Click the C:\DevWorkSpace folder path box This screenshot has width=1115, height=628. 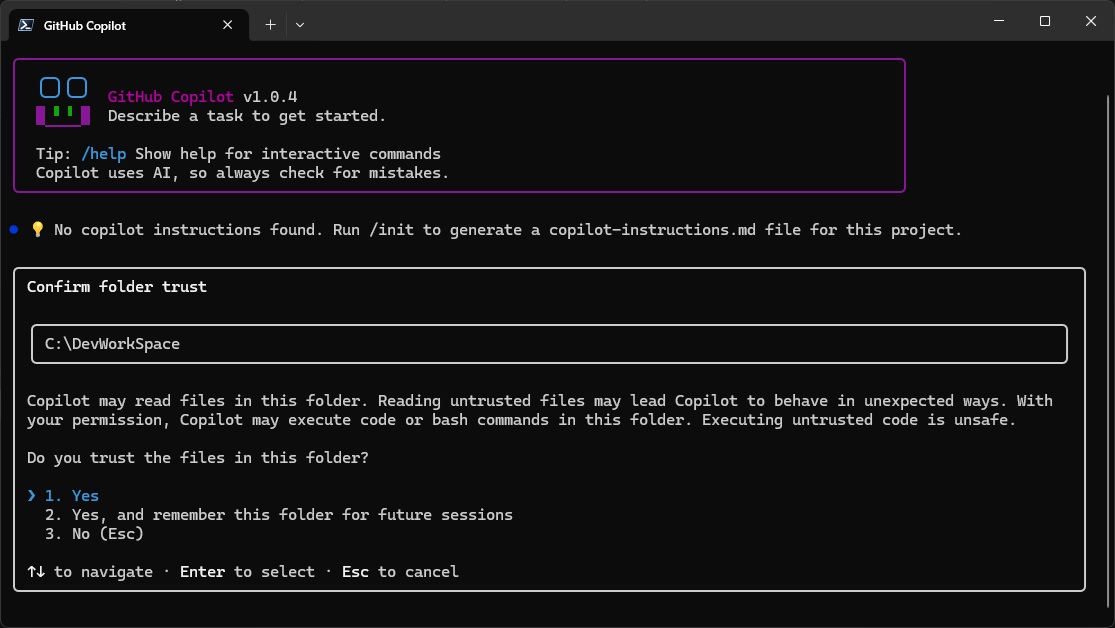(x=549, y=344)
